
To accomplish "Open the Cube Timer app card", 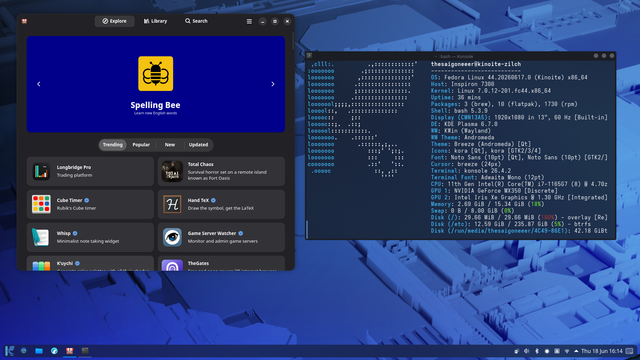I will (x=90, y=204).
